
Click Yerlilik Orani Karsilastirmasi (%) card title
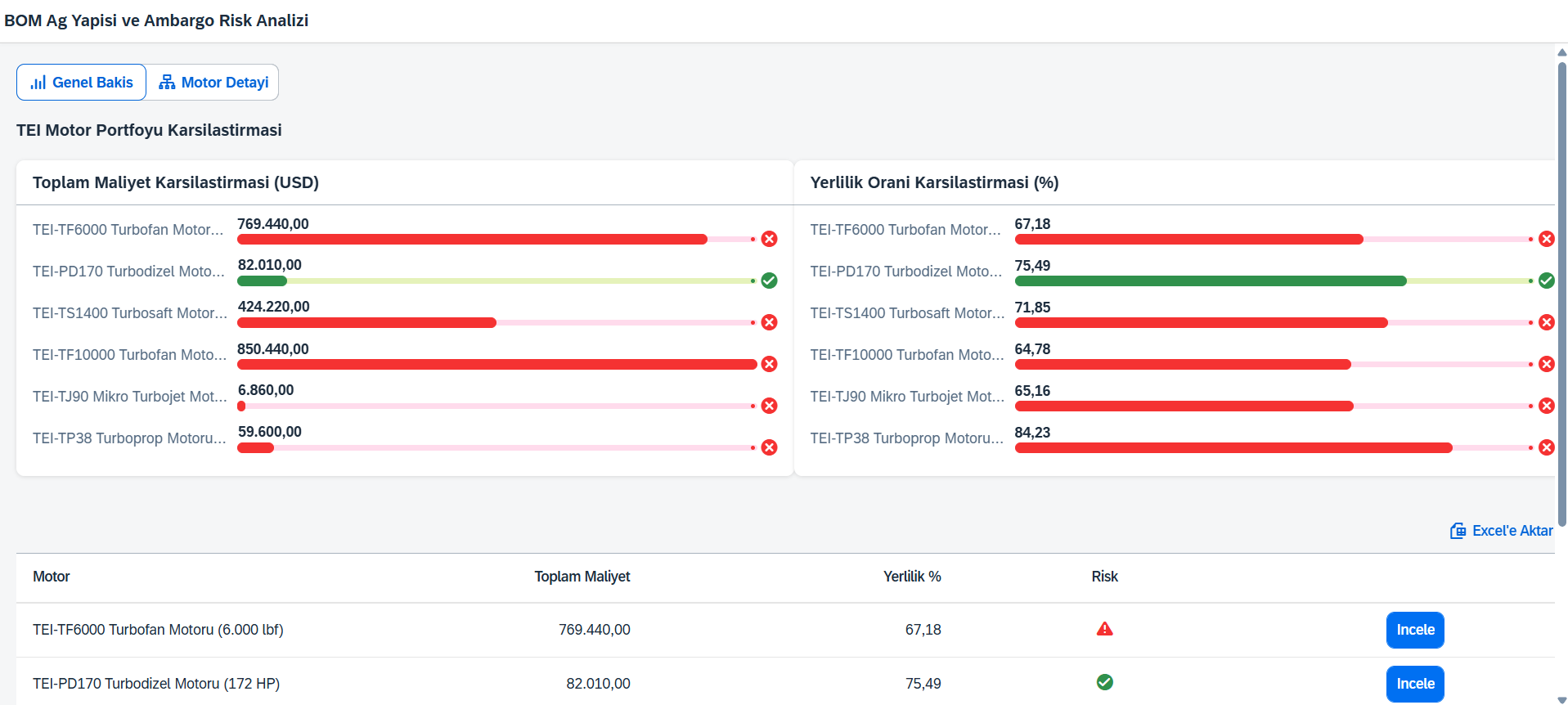click(934, 182)
